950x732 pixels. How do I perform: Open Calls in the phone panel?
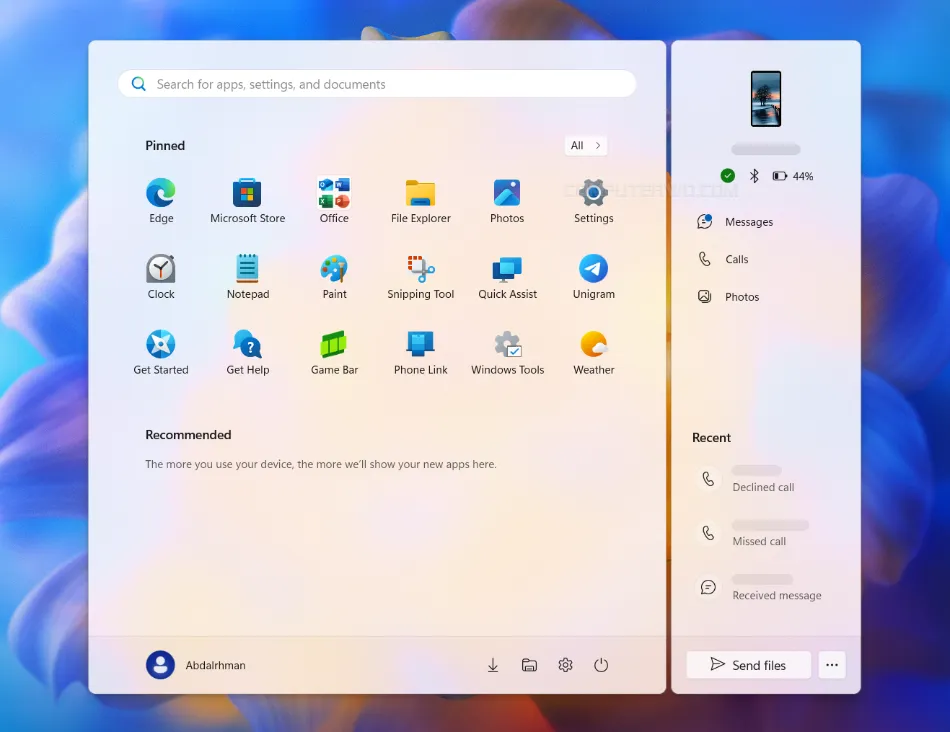click(x=723, y=259)
